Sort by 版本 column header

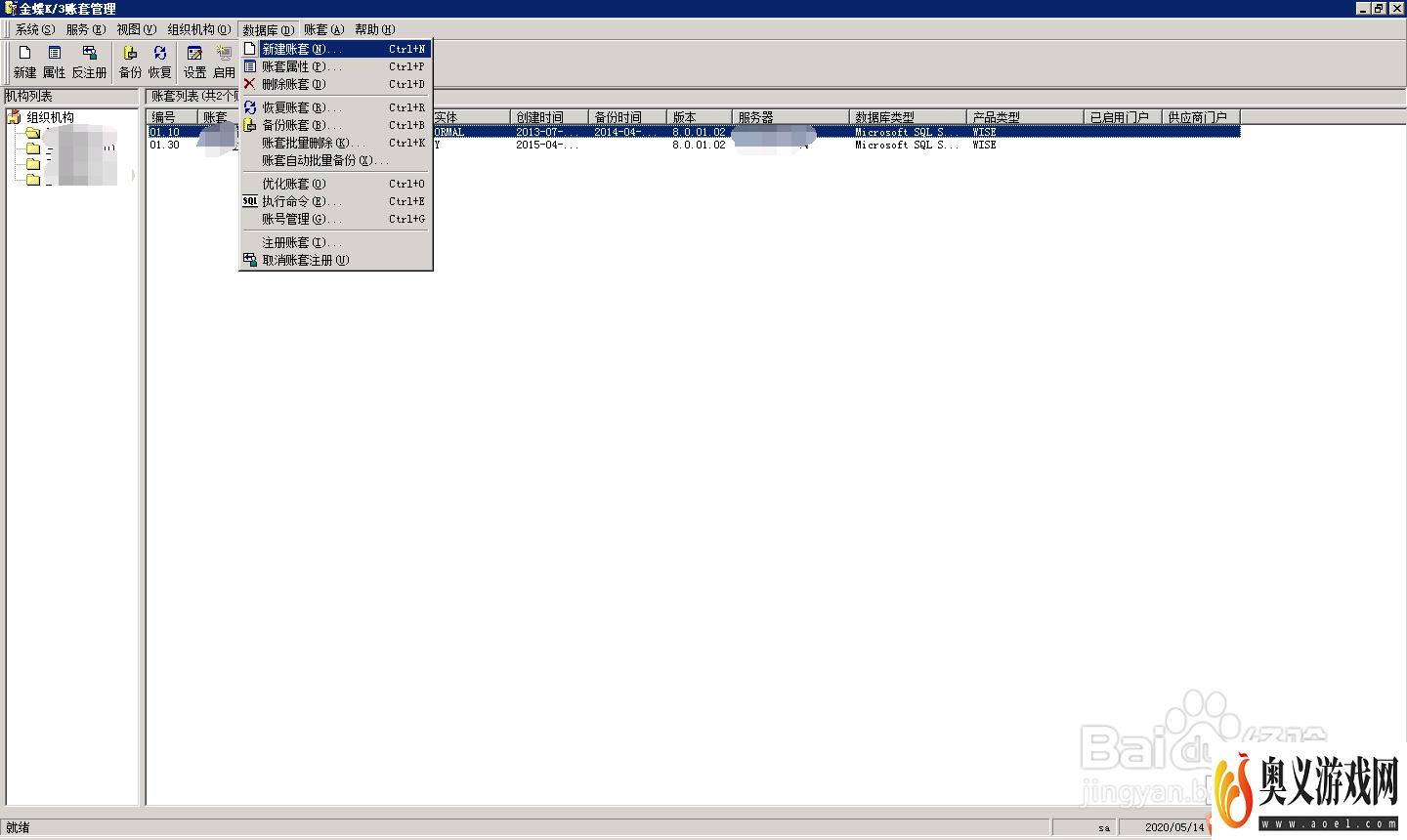click(x=700, y=117)
